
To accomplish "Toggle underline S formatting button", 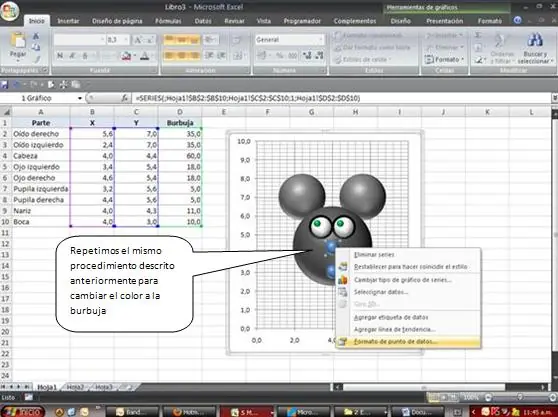I will (x=85, y=56).
